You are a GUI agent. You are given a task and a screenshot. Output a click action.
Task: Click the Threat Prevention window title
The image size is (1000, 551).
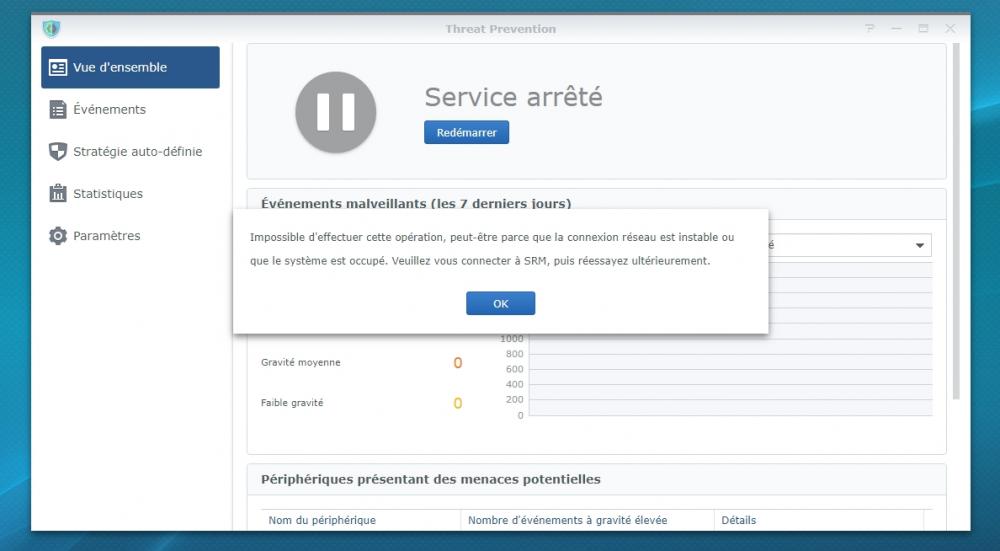click(x=501, y=29)
